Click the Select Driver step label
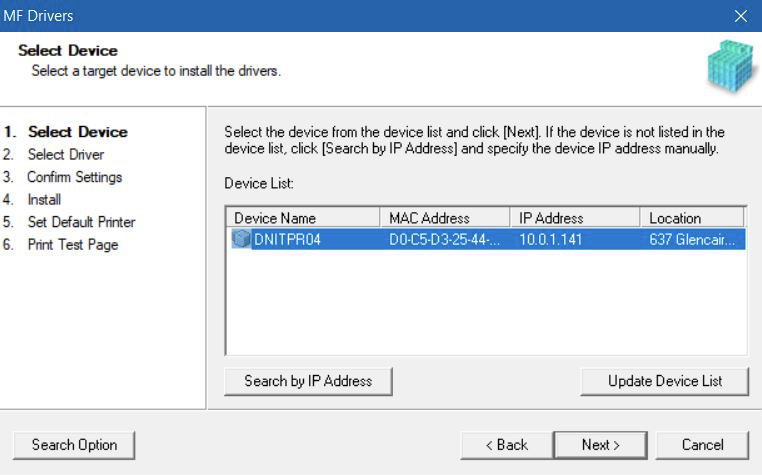The height and width of the screenshot is (475, 762). point(66,155)
